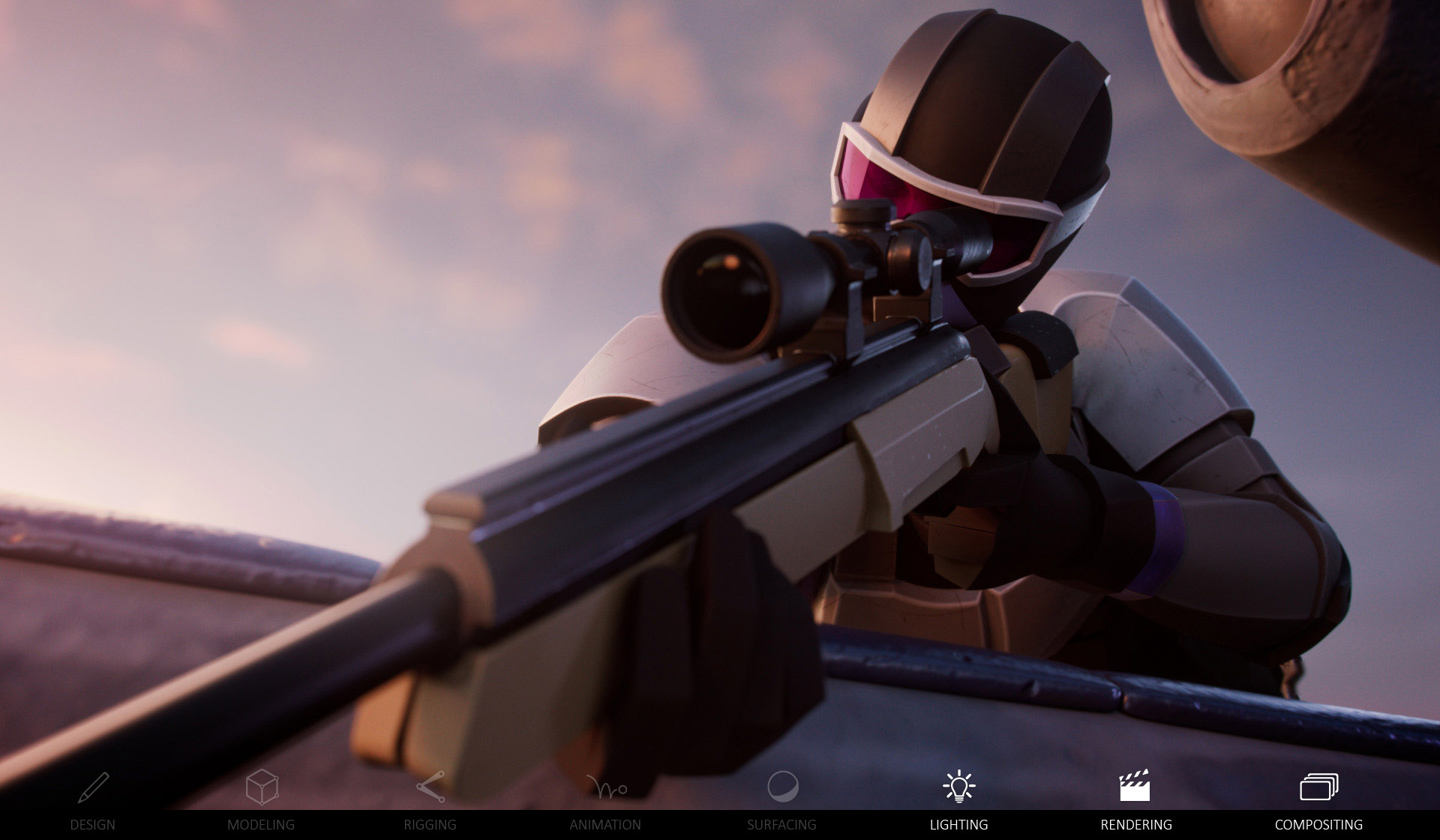Image resolution: width=1440 pixels, height=840 pixels.
Task: Open the RENDERING stage label
Action: coord(1136,824)
